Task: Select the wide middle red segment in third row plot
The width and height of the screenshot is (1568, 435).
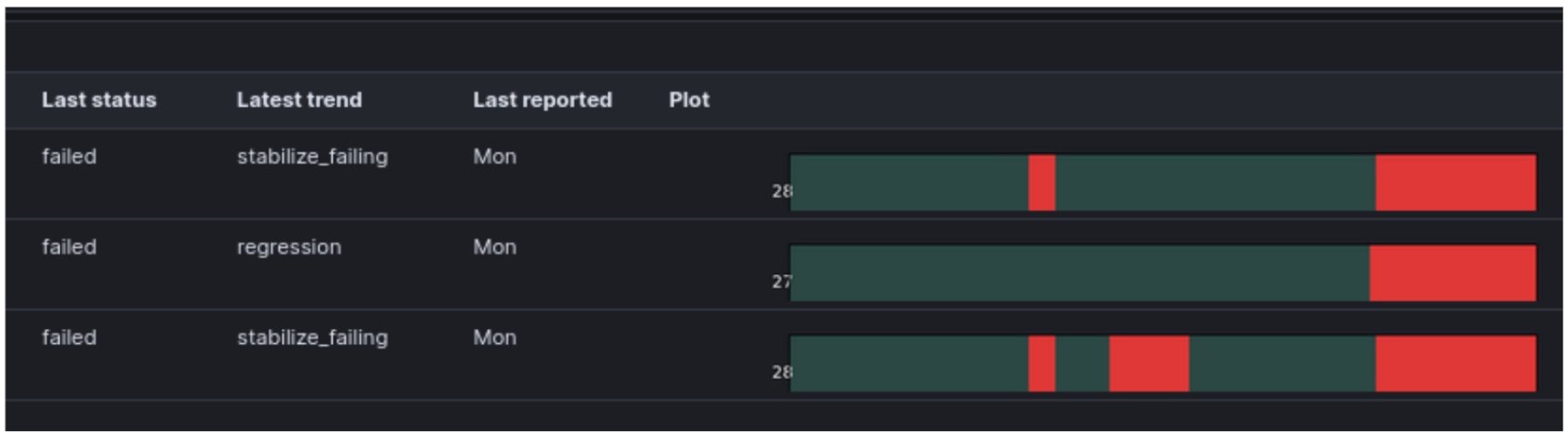Action: [x=1148, y=363]
